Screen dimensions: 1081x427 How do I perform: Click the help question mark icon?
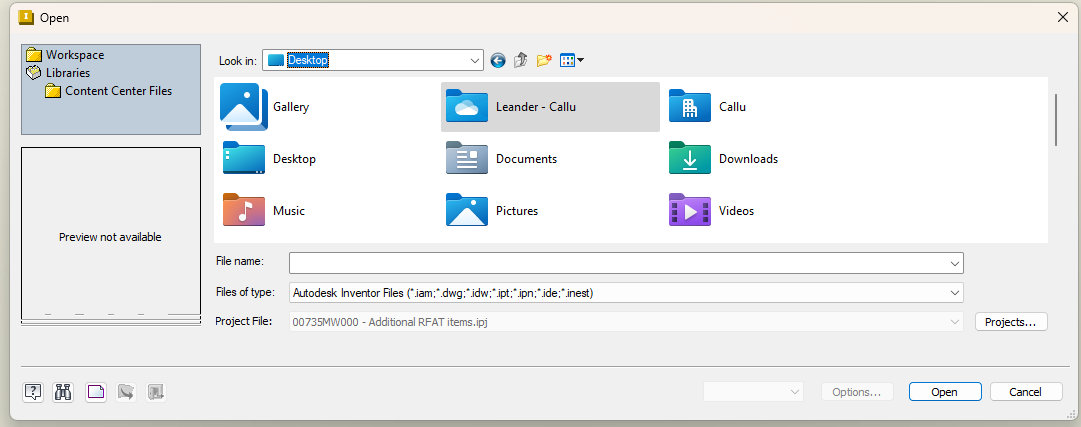(x=33, y=393)
